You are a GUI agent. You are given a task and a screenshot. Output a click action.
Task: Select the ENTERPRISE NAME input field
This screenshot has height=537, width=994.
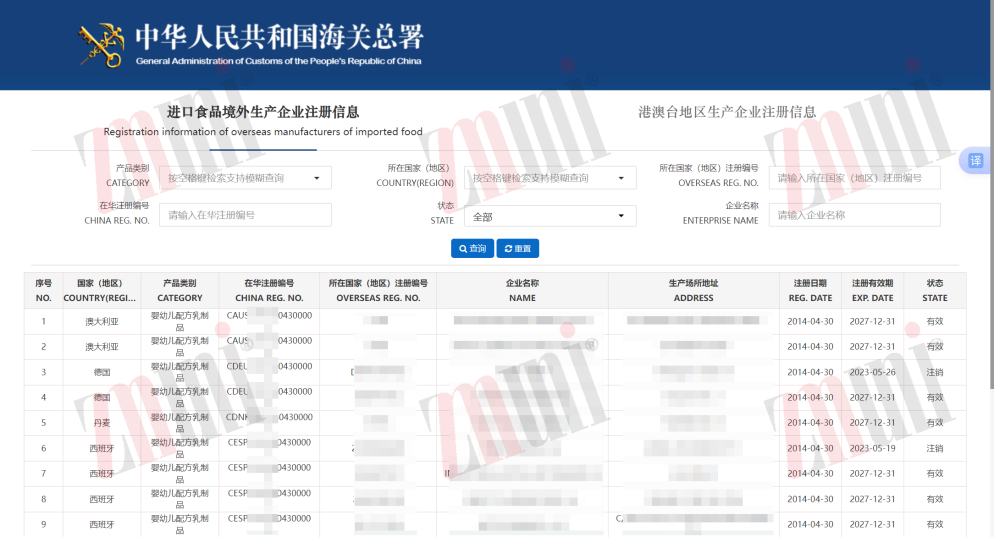point(854,215)
